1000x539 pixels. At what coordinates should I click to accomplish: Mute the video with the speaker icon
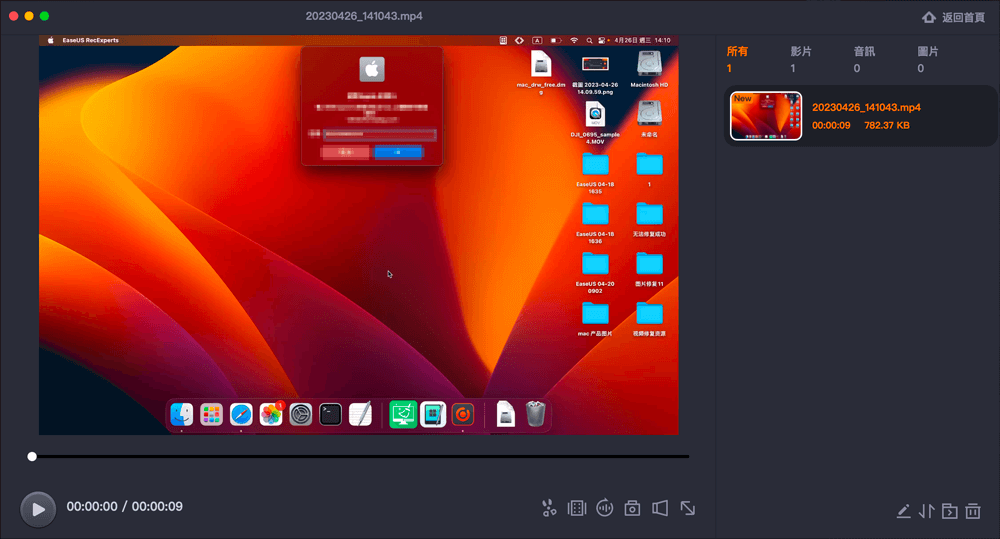point(660,508)
